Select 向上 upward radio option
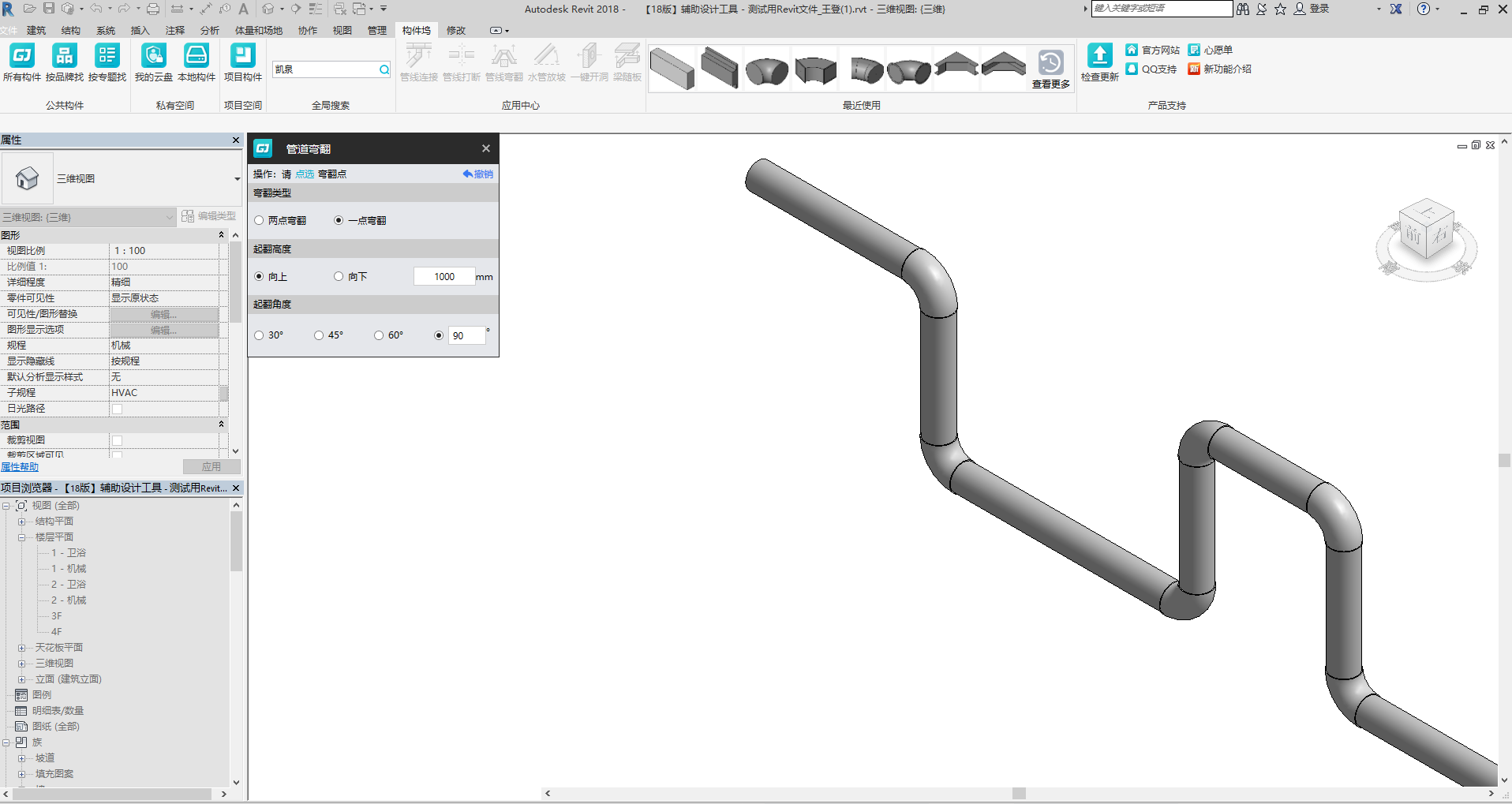 (259, 277)
